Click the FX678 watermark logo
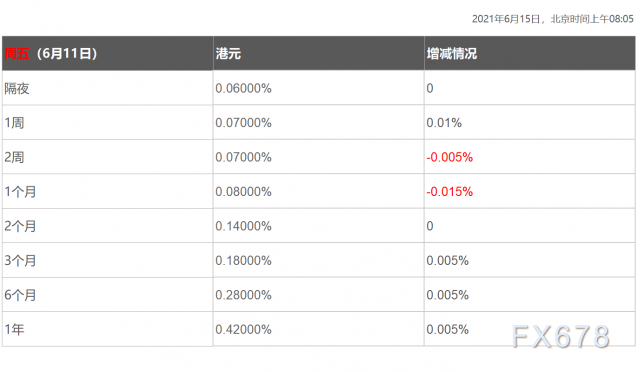640x372 pixels. [561, 336]
